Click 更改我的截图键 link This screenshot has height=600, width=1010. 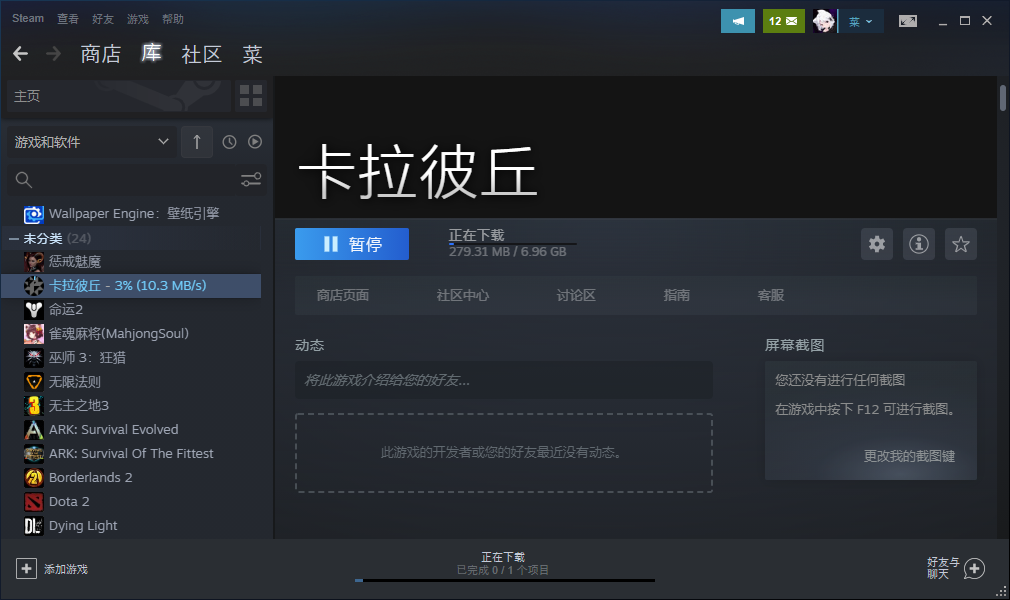(909, 456)
